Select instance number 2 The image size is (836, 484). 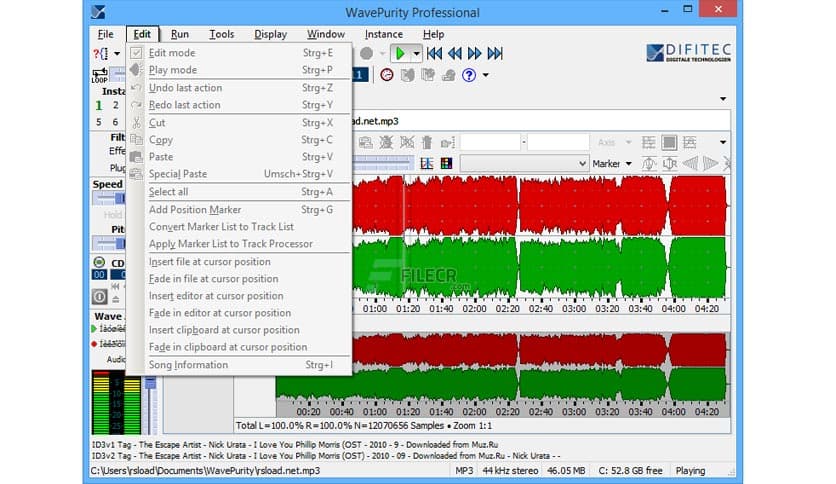(115, 105)
